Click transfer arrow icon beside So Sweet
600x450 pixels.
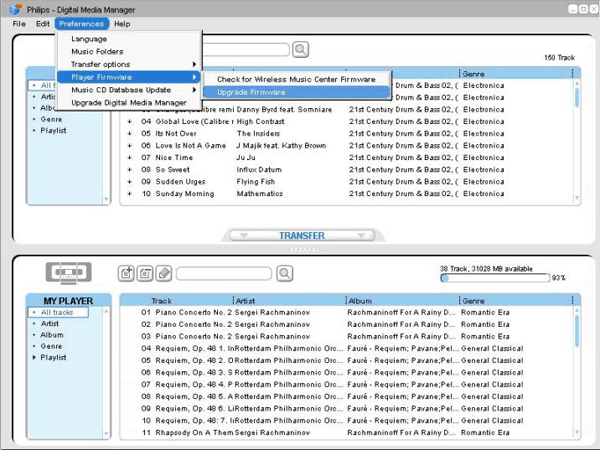pos(130,170)
